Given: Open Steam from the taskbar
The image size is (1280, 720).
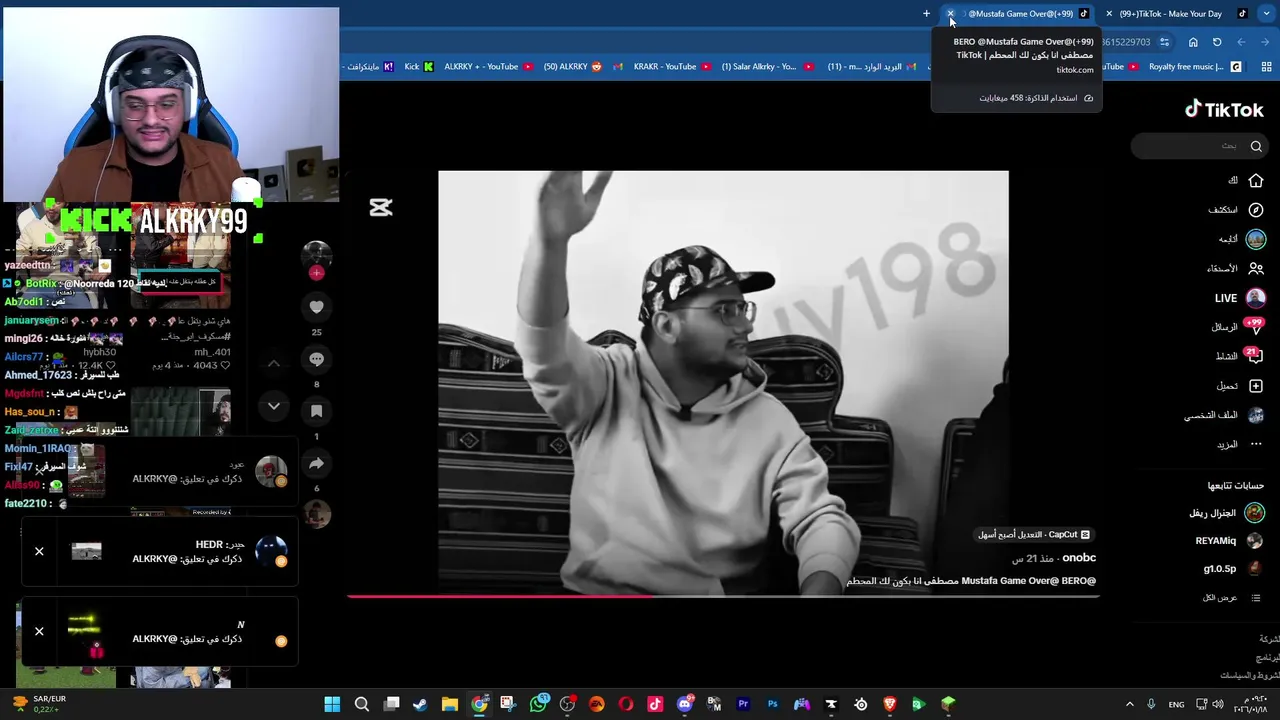Looking at the screenshot, I should (x=420, y=704).
